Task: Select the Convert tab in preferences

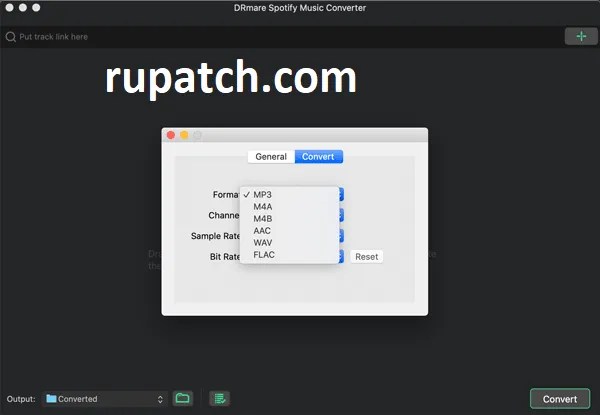Action: [x=318, y=156]
